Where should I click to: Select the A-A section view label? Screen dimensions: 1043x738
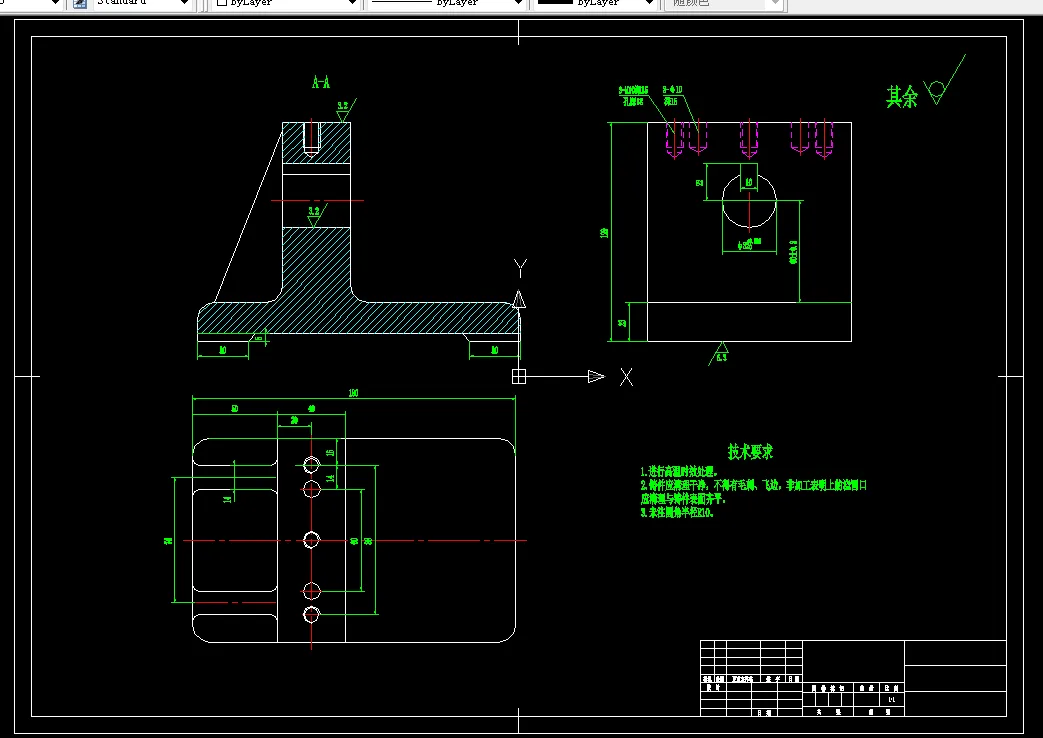pyautogui.click(x=321, y=83)
